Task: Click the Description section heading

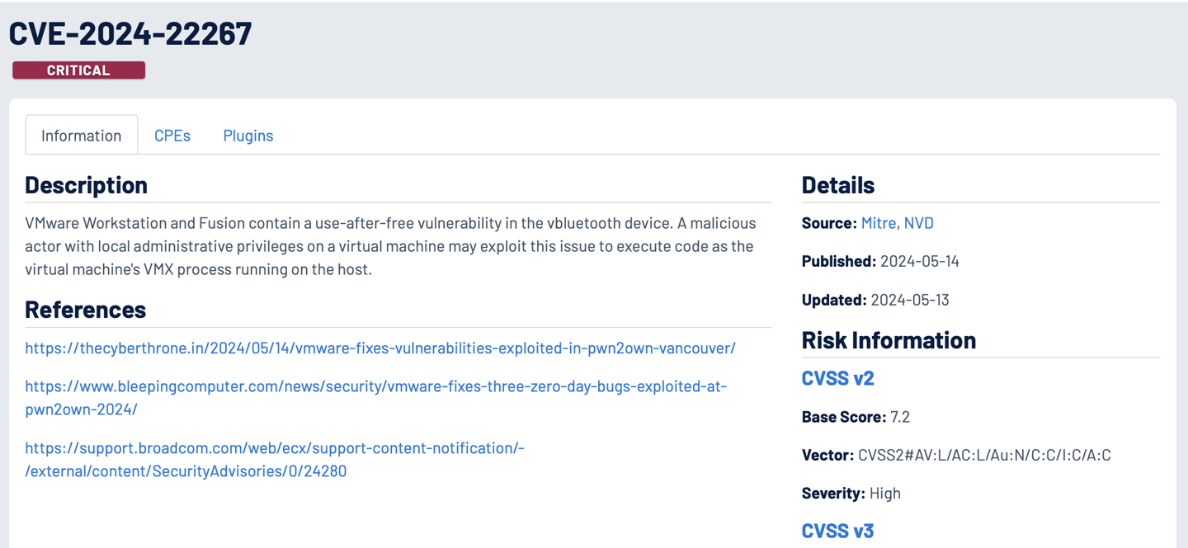Action: click(86, 185)
